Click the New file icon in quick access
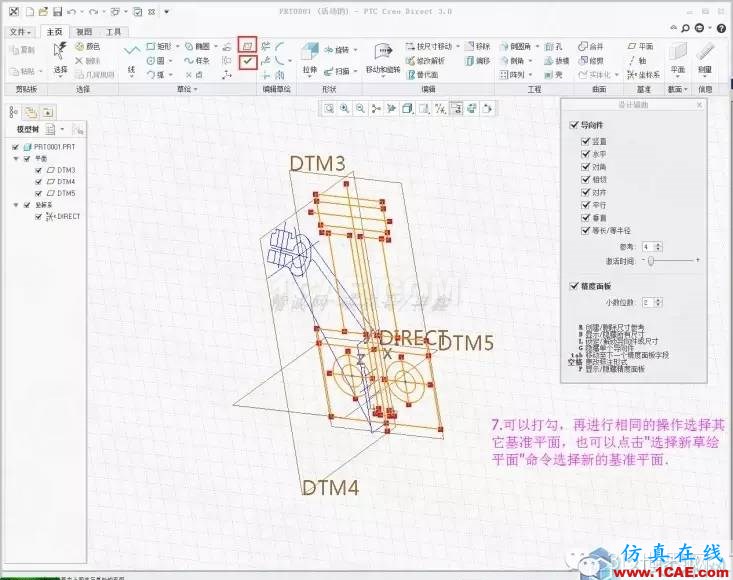733x580 pixels. pos(30,11)
